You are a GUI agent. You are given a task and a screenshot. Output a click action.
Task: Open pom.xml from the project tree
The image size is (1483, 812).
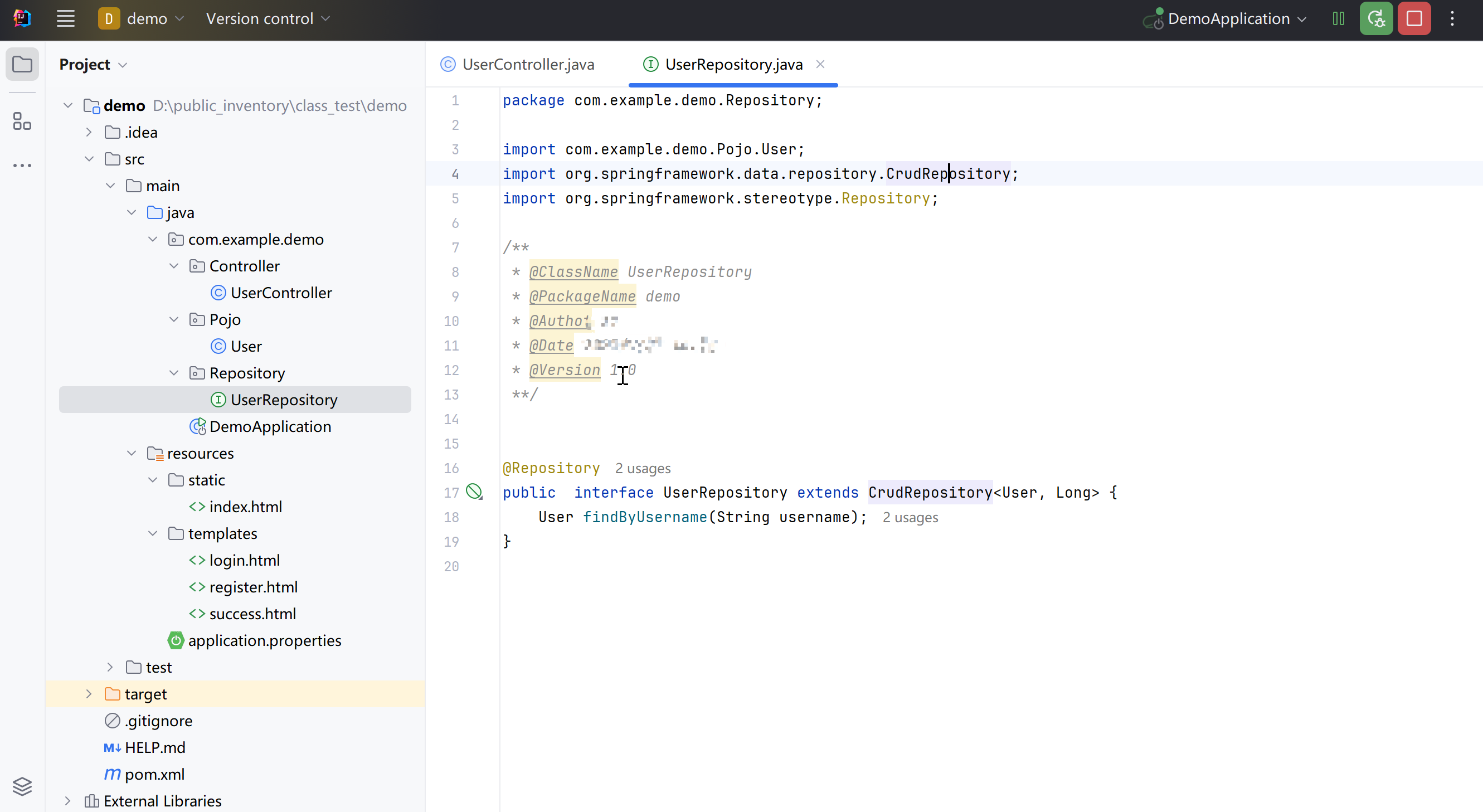(154, 774)
